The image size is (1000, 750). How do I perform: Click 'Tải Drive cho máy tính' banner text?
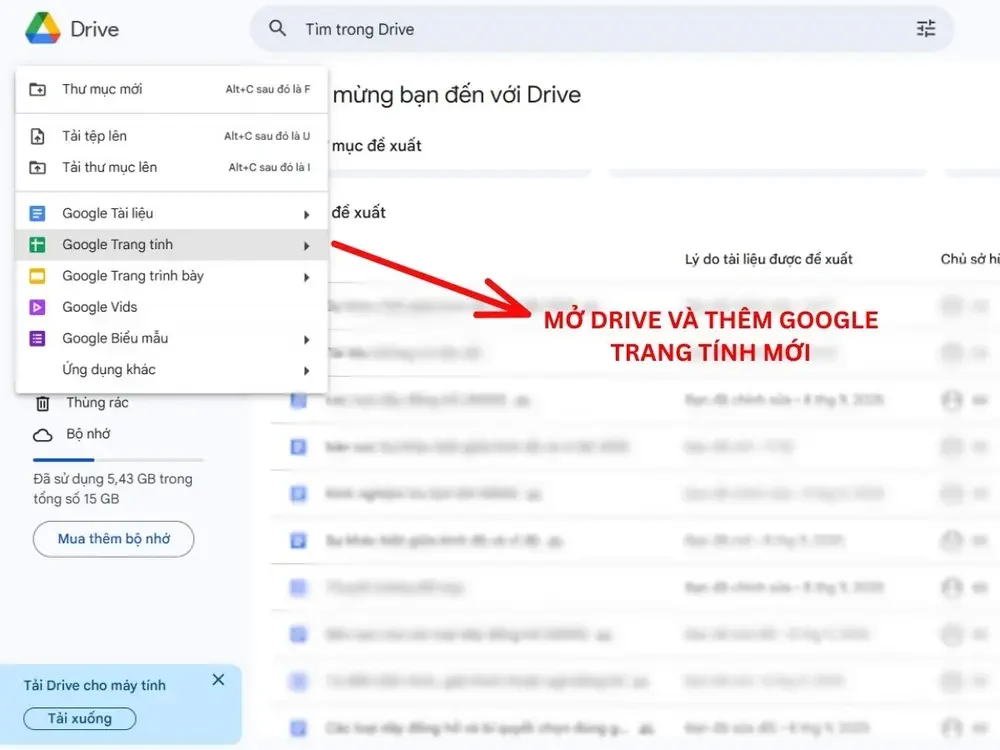(x=94, y=686)
